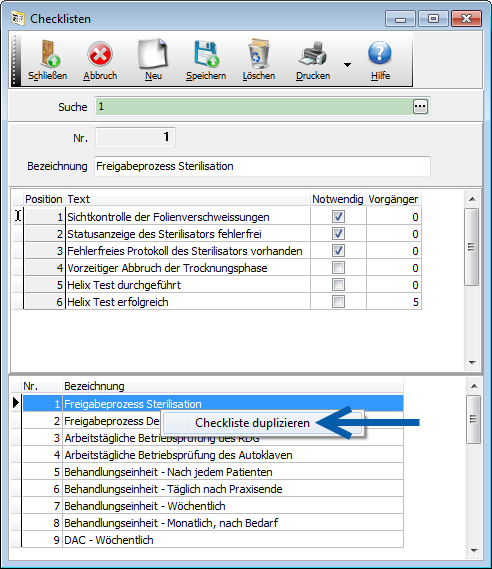Click Vorgänger value 5 for Helix Test erfolgreich
The width and height of the screenshot is (492, 569).
(x=394, y=302)
